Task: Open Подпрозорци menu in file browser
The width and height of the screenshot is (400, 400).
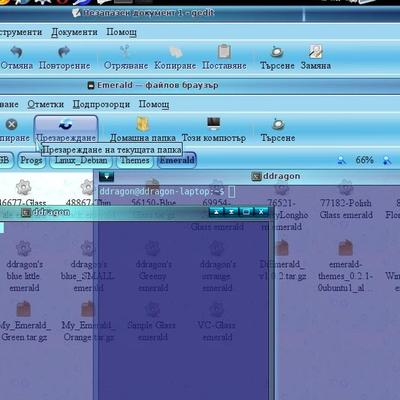Action: point(101,105)
